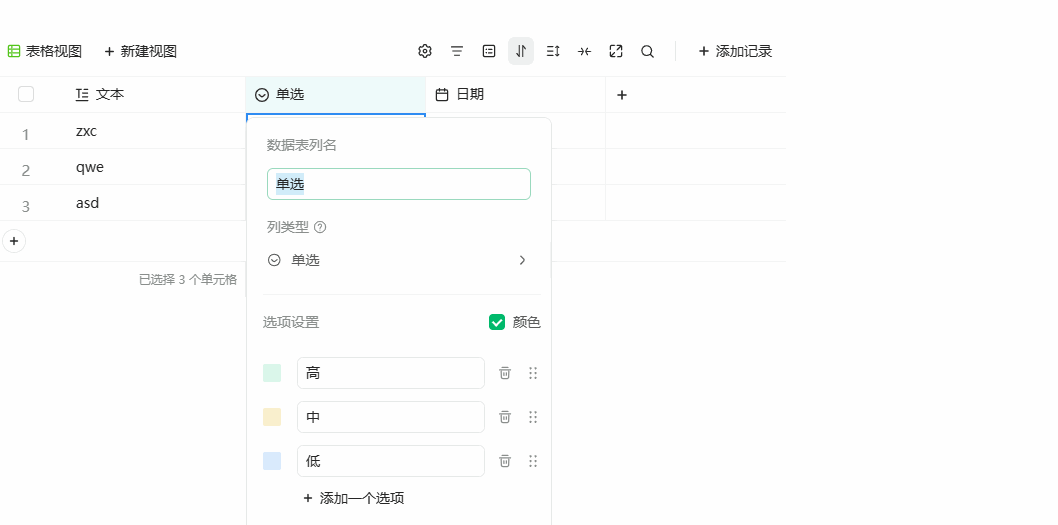This screenshot has height=525, width=1058.
Task: Click the group records list icon
Action: [x=489, y=51]
